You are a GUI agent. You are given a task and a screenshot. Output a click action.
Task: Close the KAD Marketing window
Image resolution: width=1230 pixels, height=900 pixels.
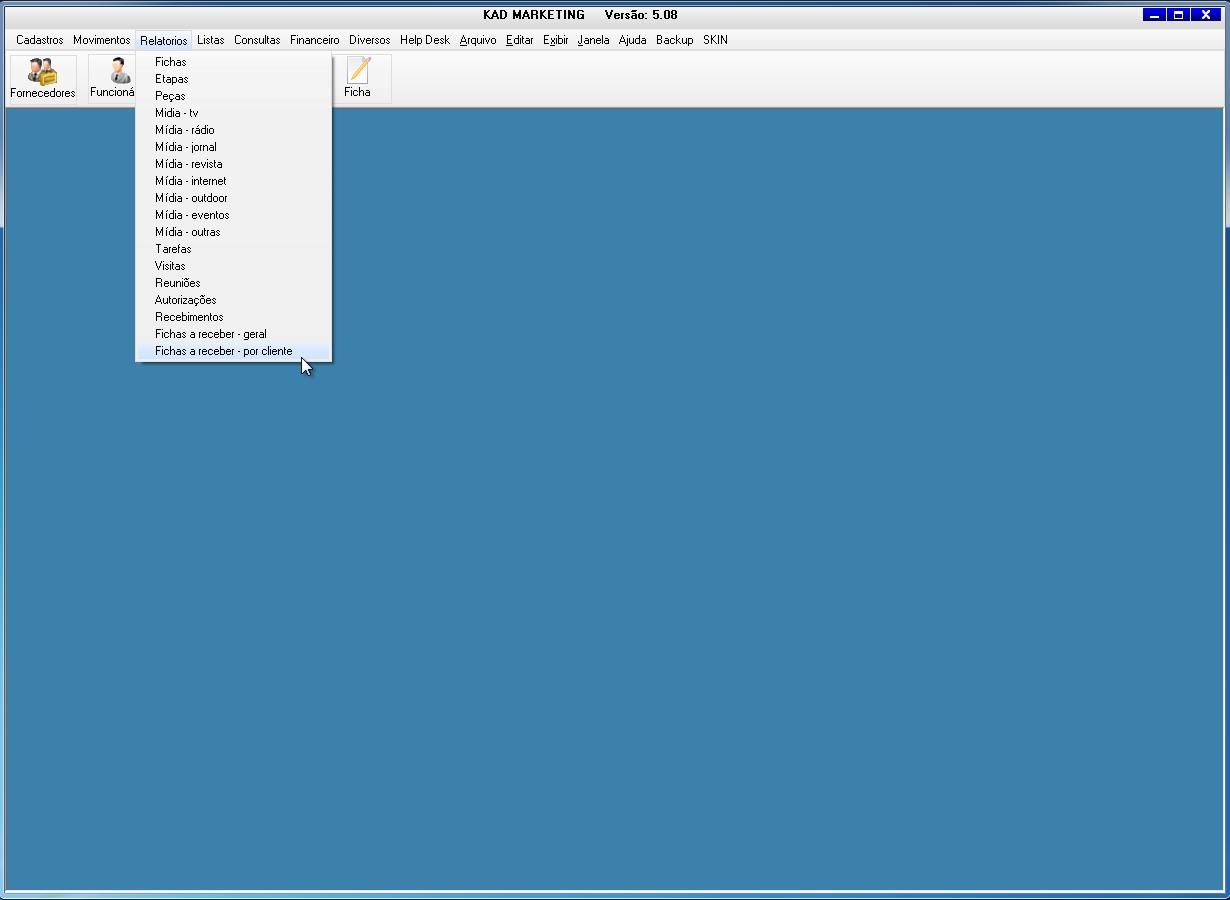click(1206, 15)
